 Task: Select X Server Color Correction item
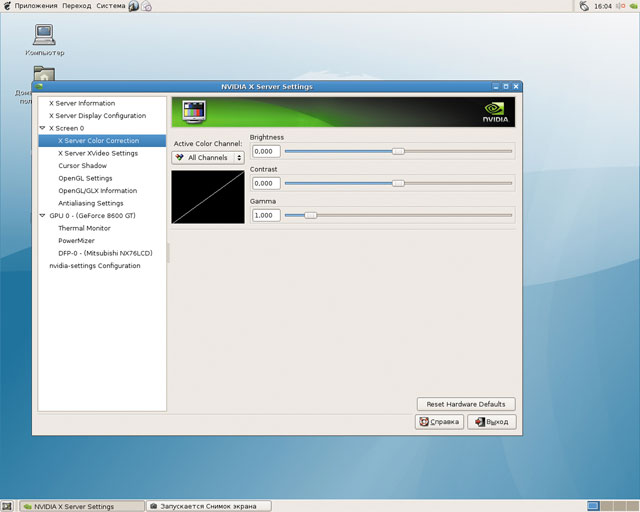click(x=102, y=140)
